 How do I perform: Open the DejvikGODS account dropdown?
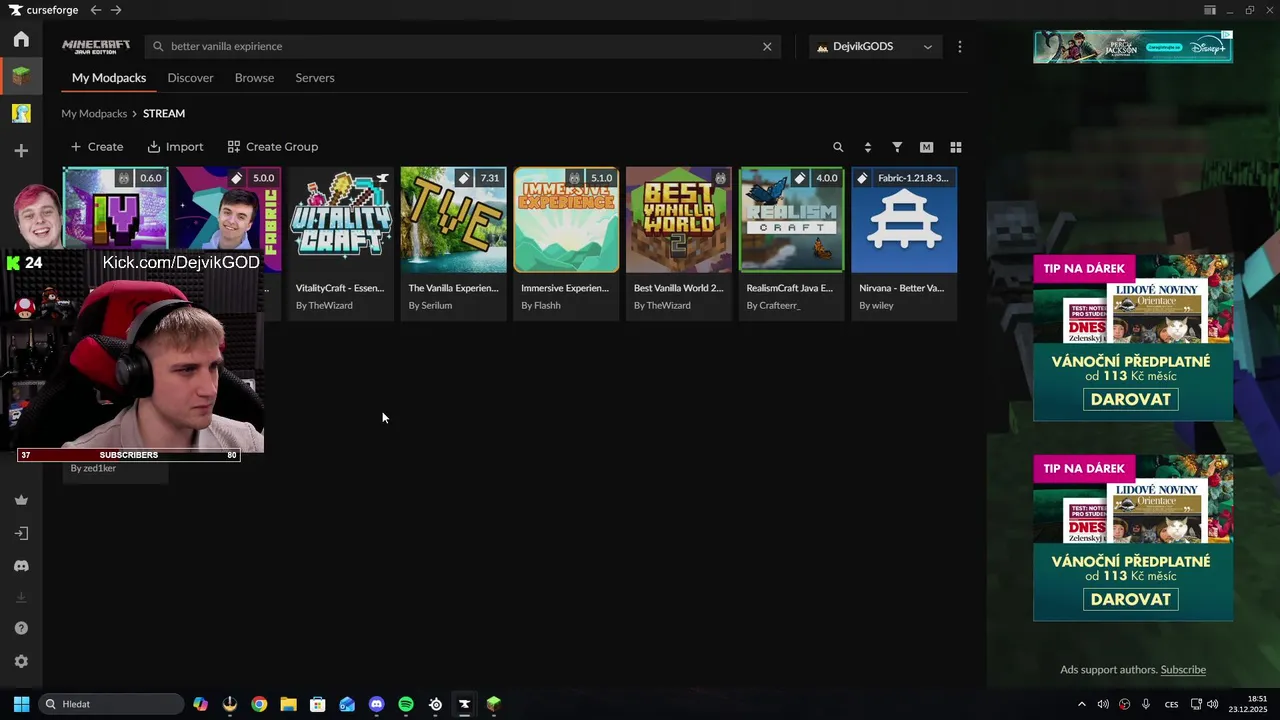[x=875, y=46]
